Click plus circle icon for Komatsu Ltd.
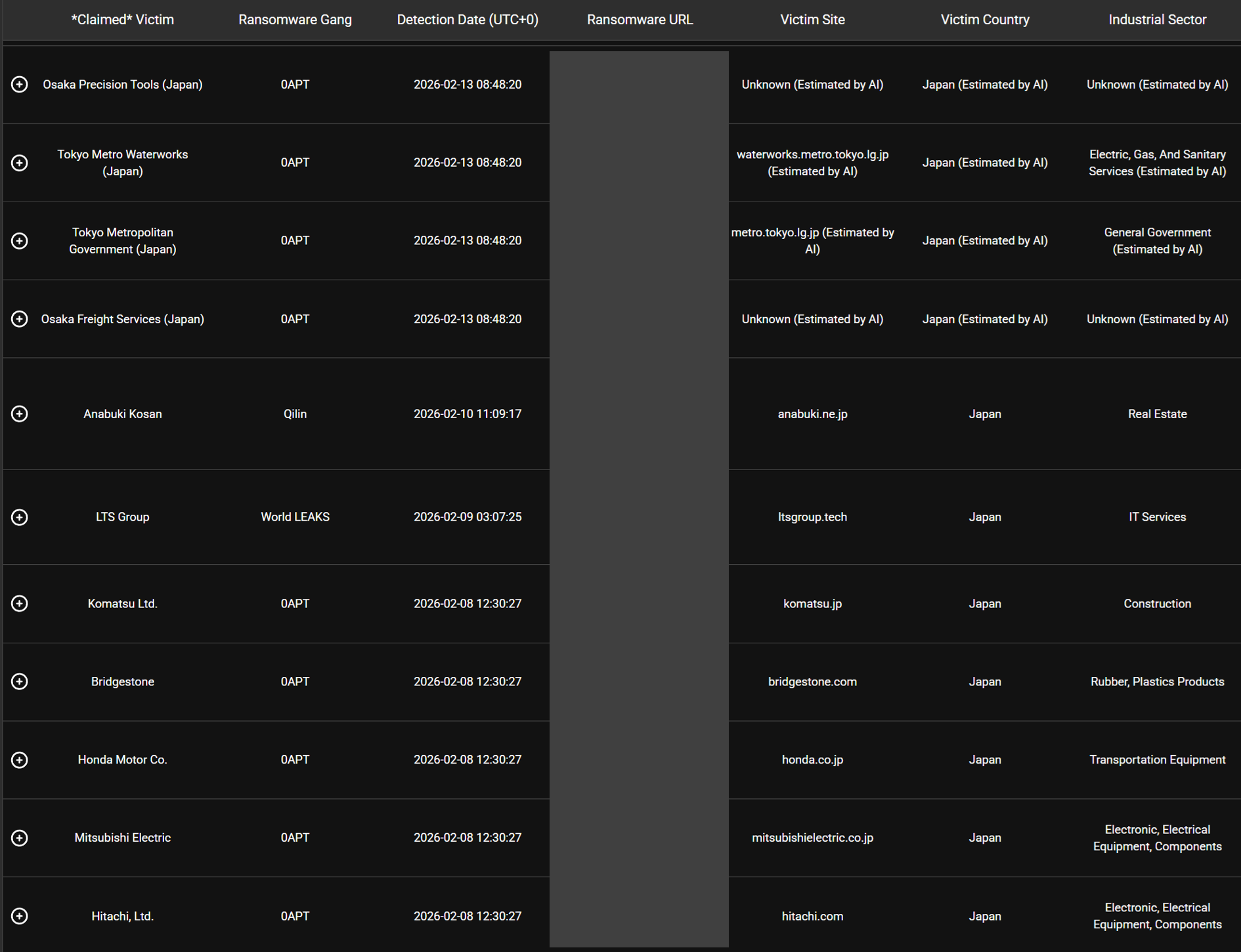 [20, 604]
